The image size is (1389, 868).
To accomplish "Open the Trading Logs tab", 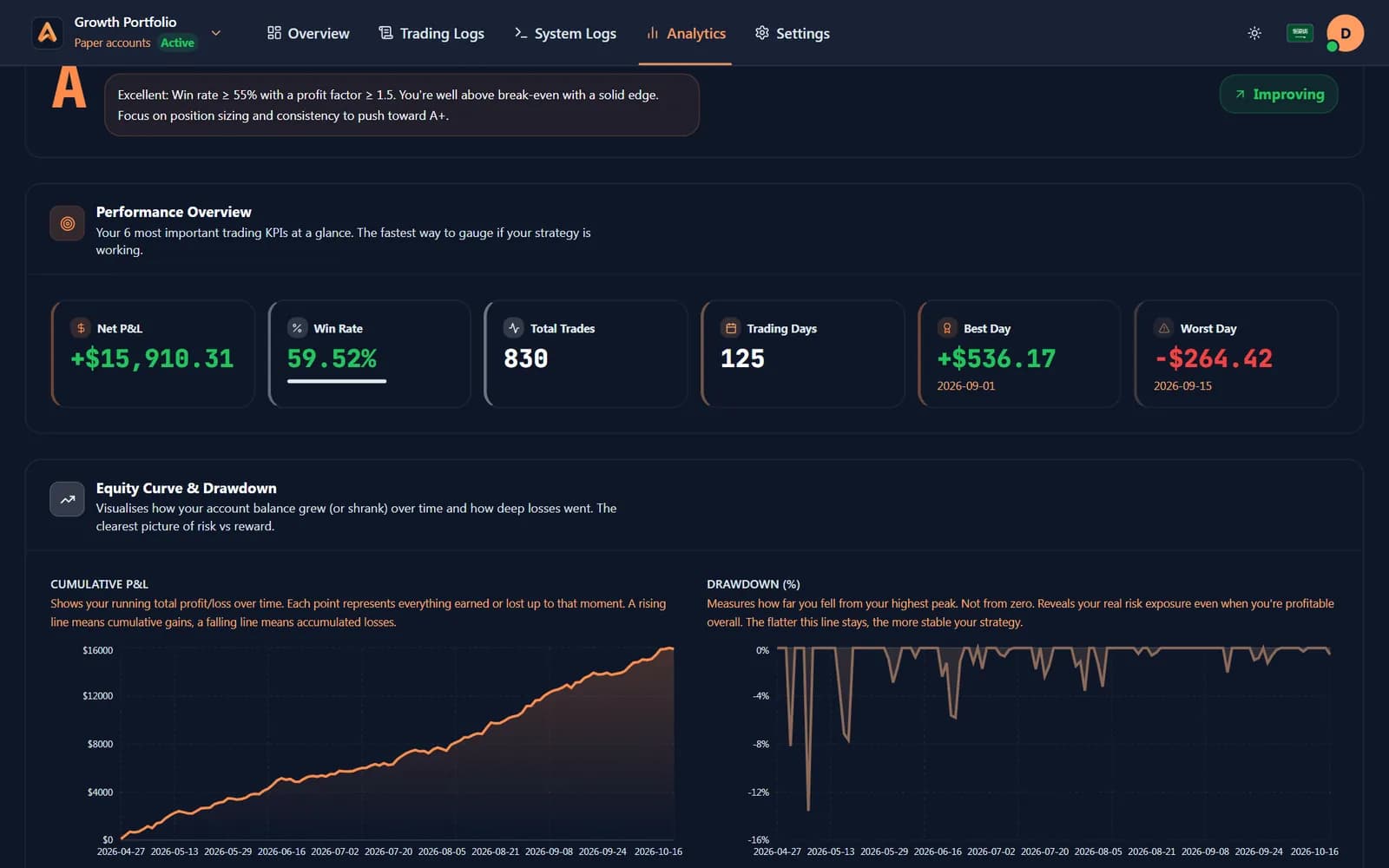I will tap(431, 33).
